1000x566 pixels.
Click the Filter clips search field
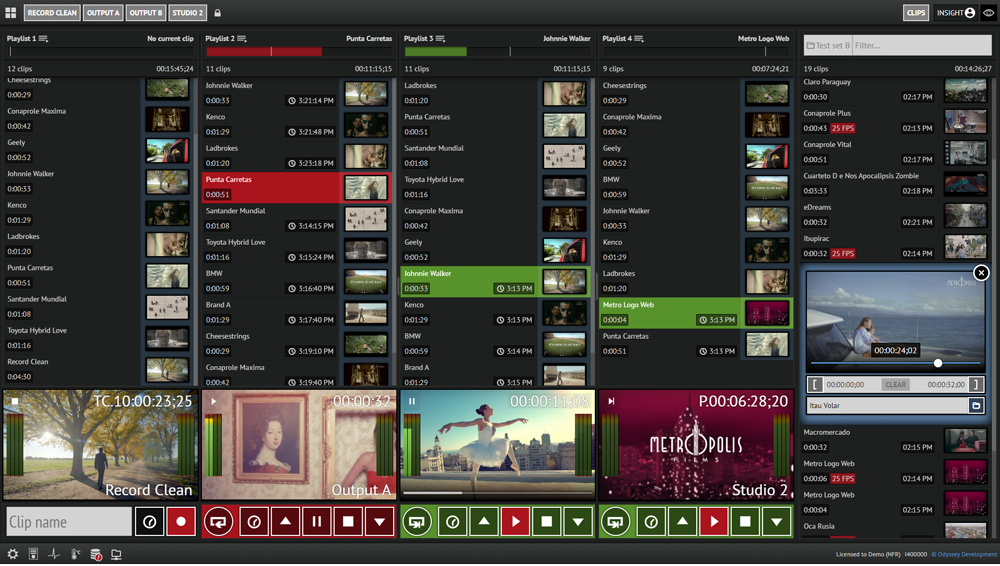tap(922, 45)
